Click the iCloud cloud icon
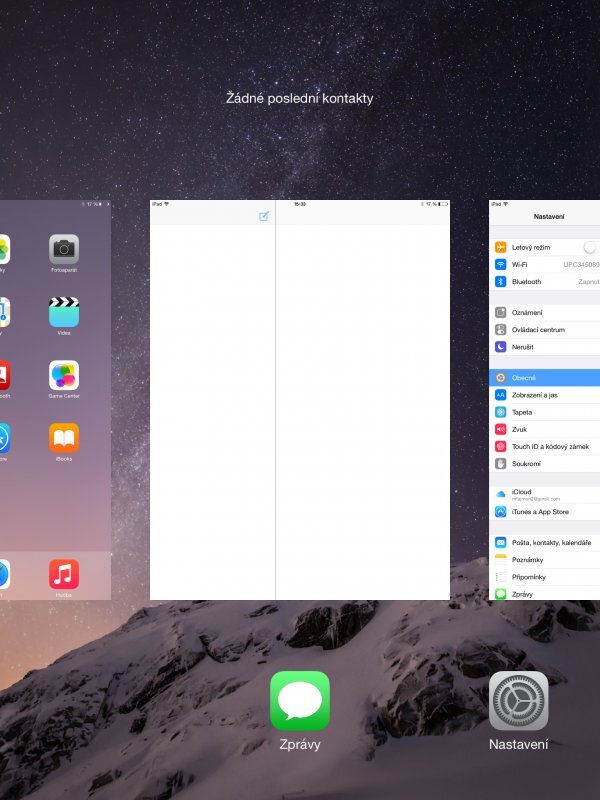600x800 pixels. [501, 494]
